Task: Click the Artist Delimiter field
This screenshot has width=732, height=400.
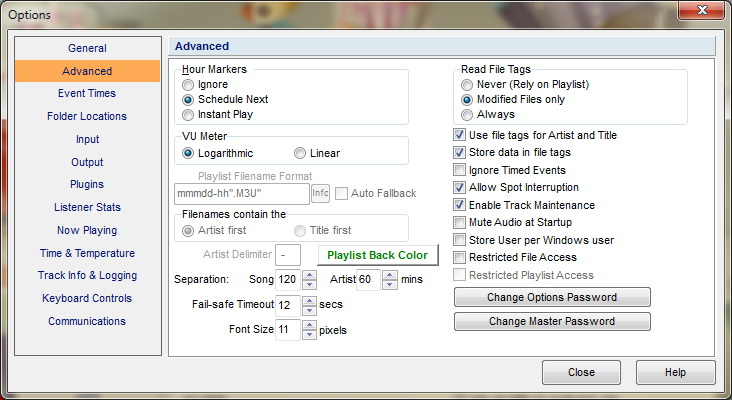Action: [288, 255]
